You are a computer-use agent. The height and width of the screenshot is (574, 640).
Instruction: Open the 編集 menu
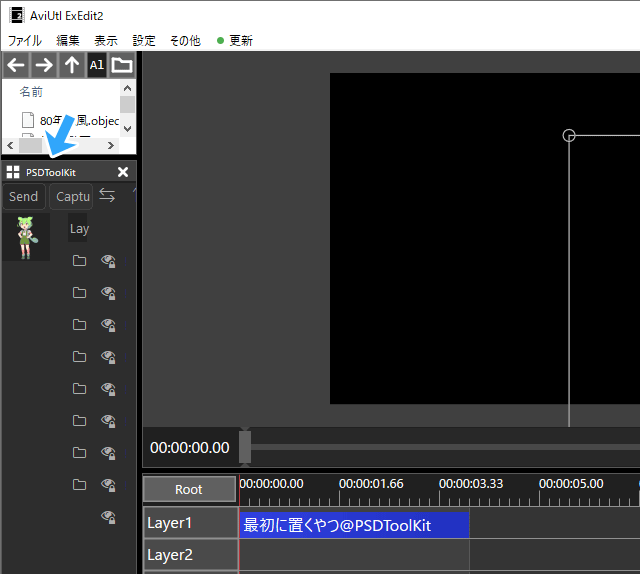click(x=68, y=40)
